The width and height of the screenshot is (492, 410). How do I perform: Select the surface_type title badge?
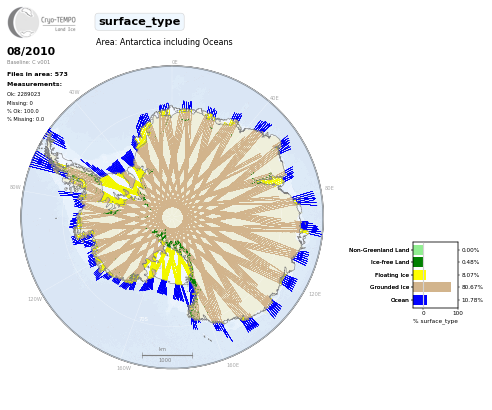[x=139, y=22]
